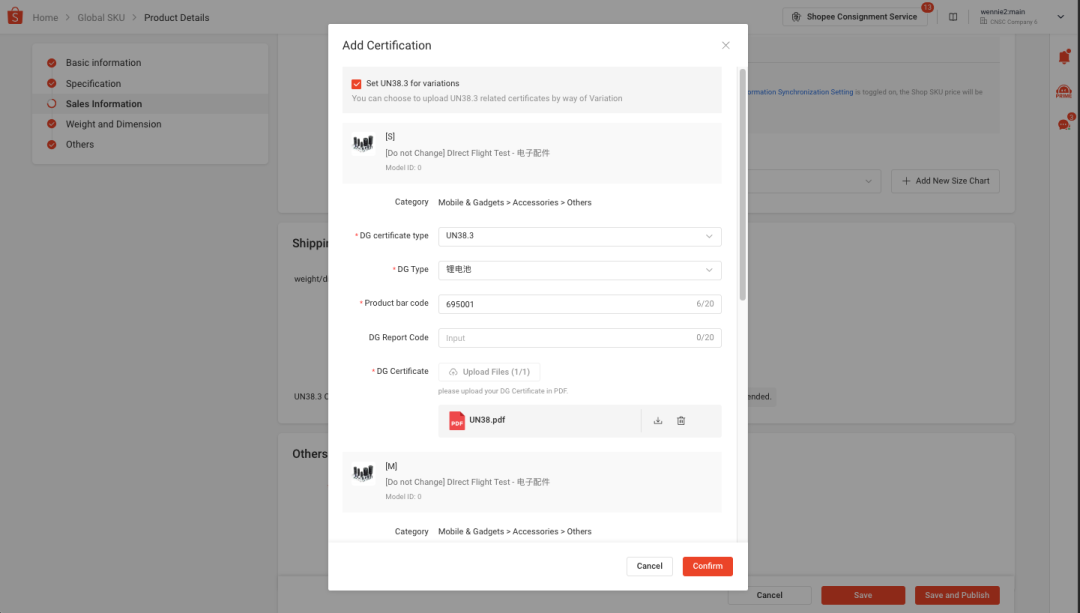This screenshot has width=1080, height=613.
Task: Click the Shopee logo icon
Action: pos(14,17)
